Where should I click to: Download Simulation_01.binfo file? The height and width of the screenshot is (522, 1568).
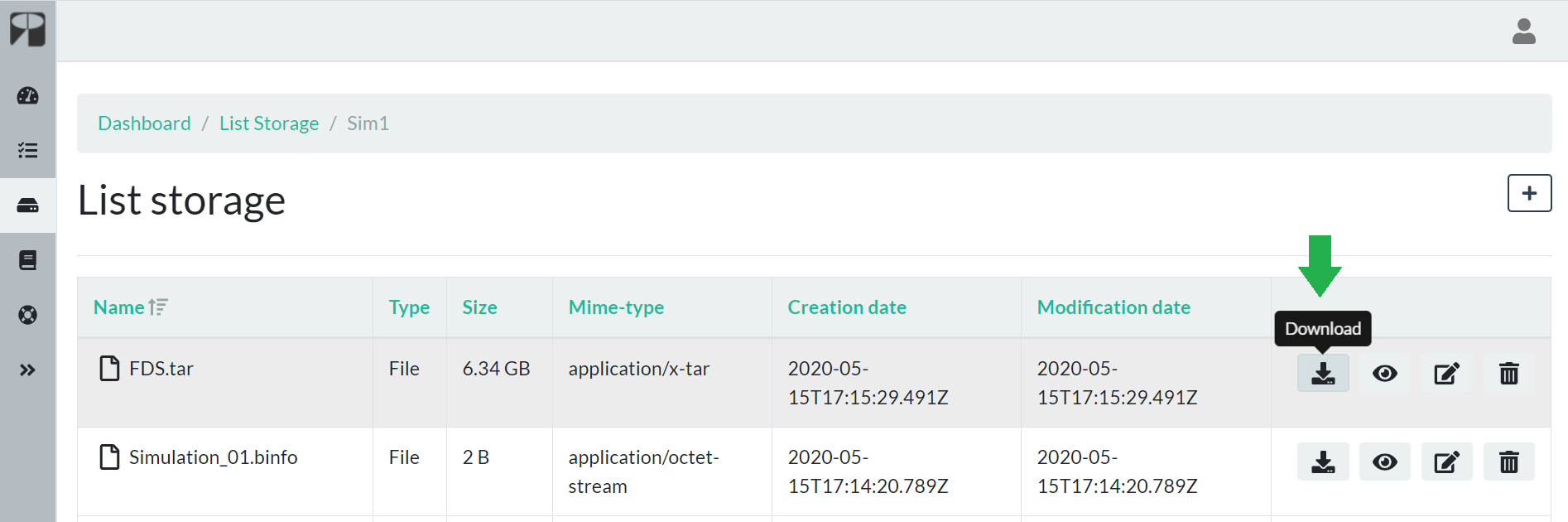(1322, 462)
